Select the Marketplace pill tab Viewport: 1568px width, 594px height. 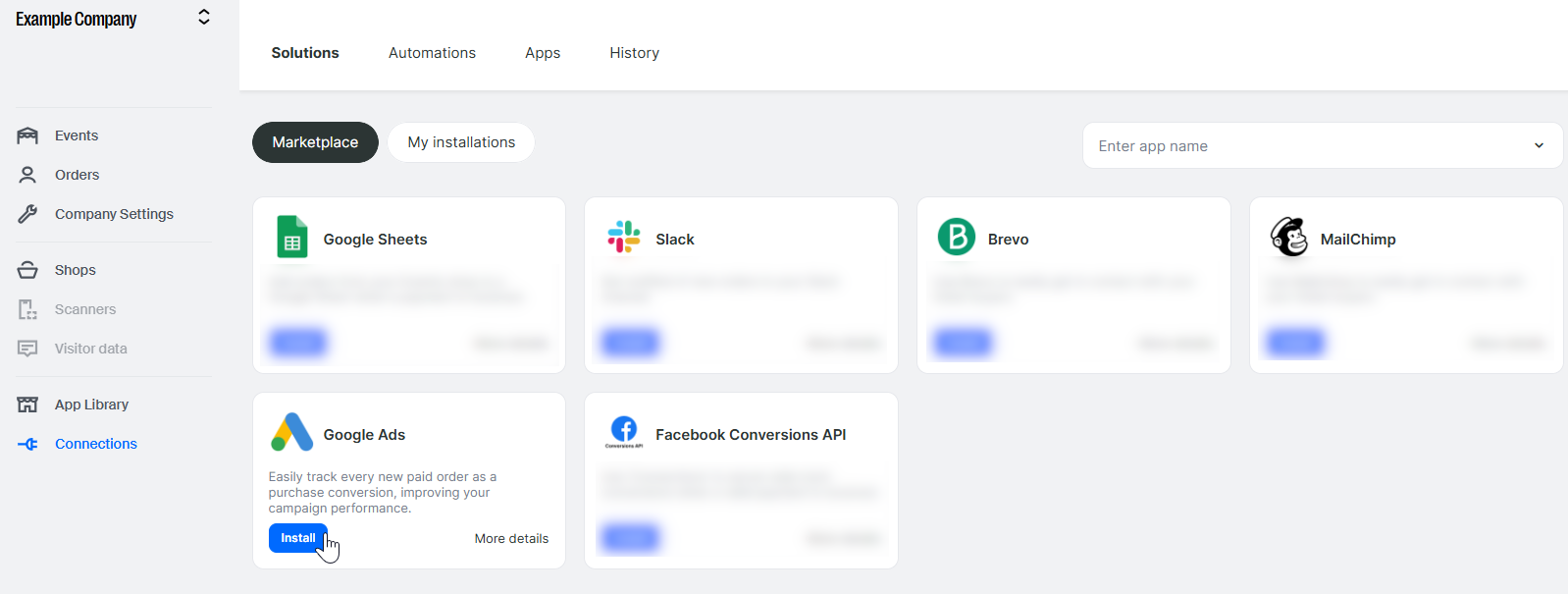coord(315,142)
